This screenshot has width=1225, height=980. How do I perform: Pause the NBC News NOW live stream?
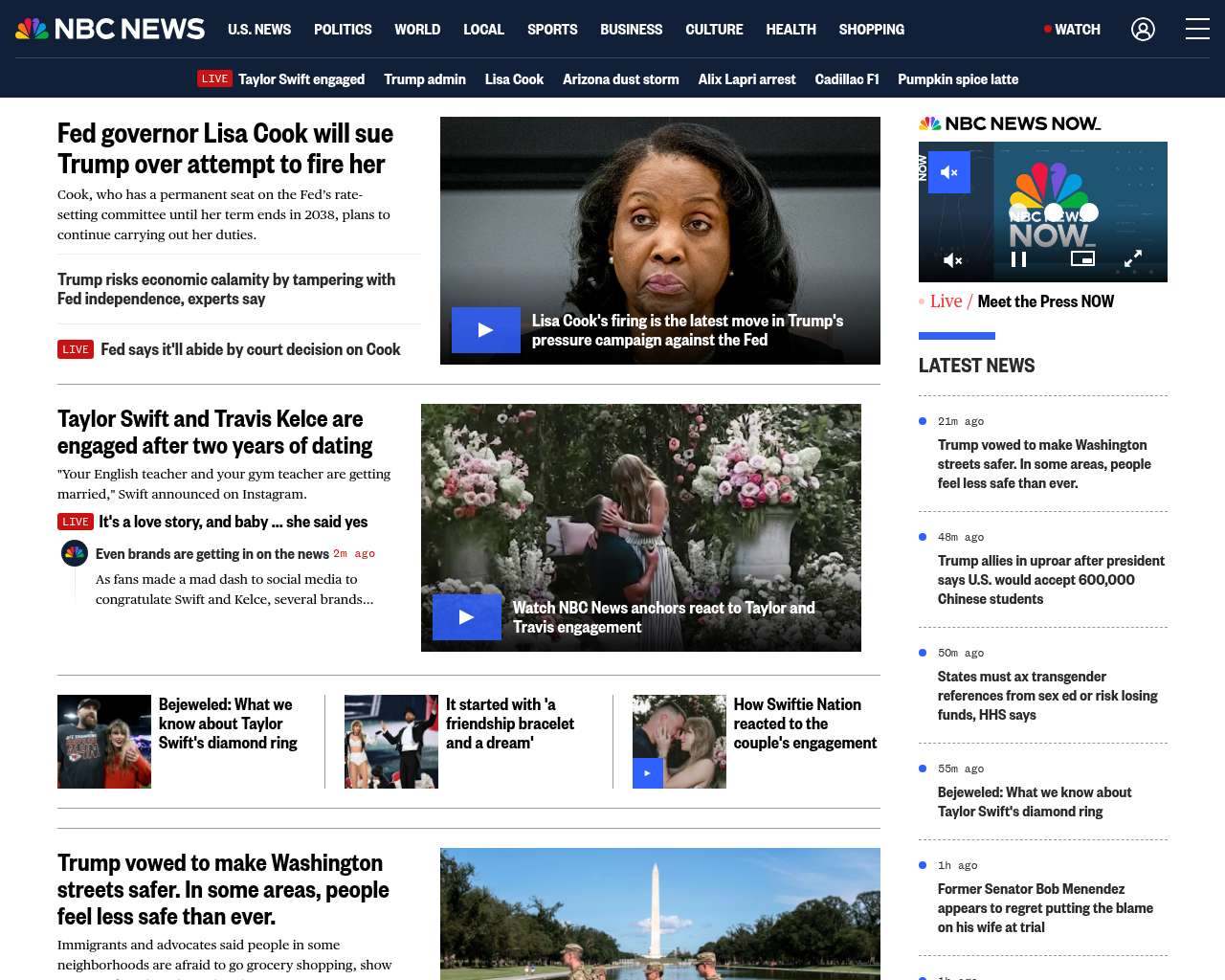(x=1018, y=259)
